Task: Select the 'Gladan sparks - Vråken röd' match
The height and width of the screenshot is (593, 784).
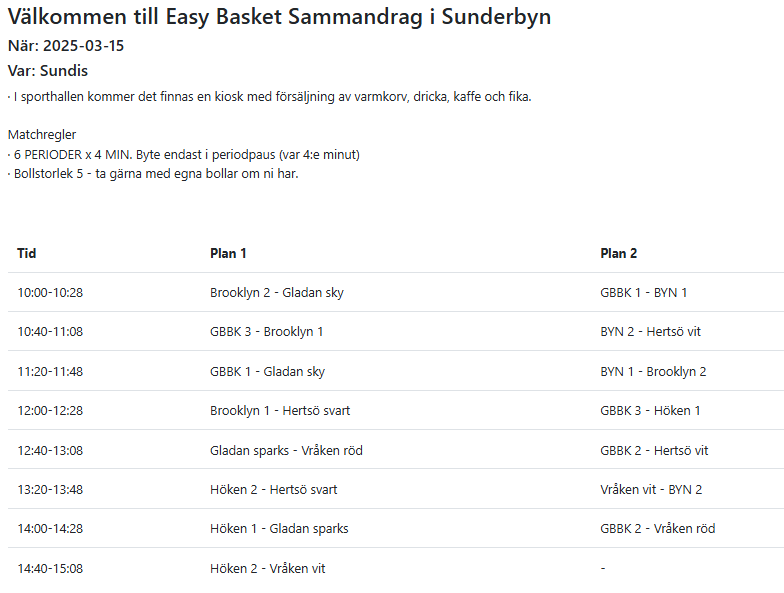Action: tap(286, 451)
